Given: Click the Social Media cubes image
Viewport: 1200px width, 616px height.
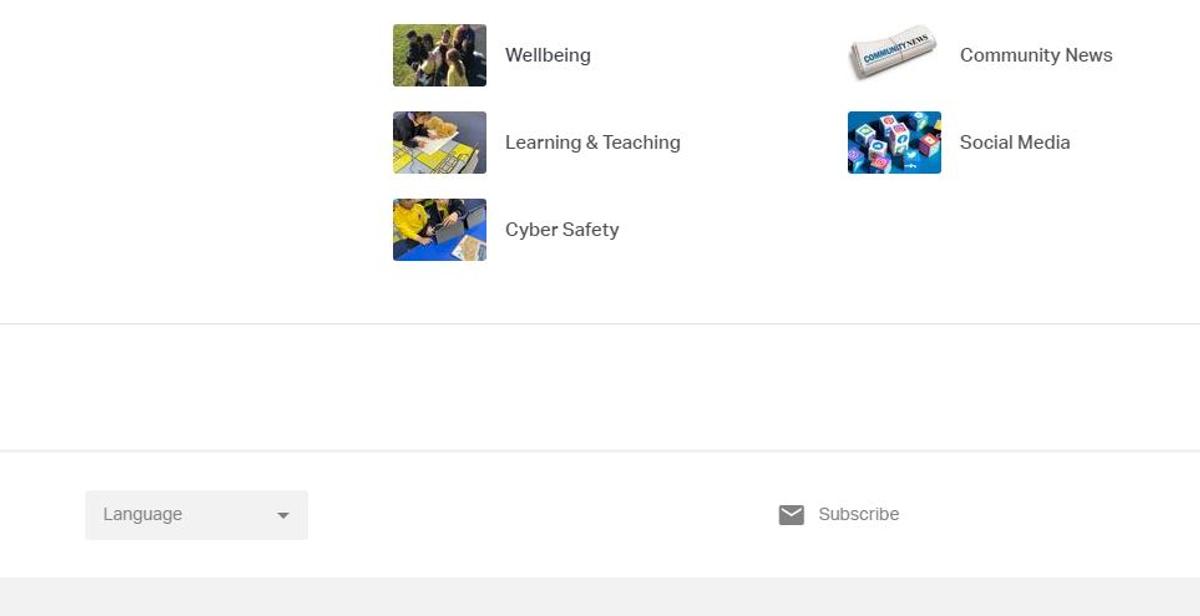Looking at the screenshot, I should pyautogui.click(x=894, y=142).
